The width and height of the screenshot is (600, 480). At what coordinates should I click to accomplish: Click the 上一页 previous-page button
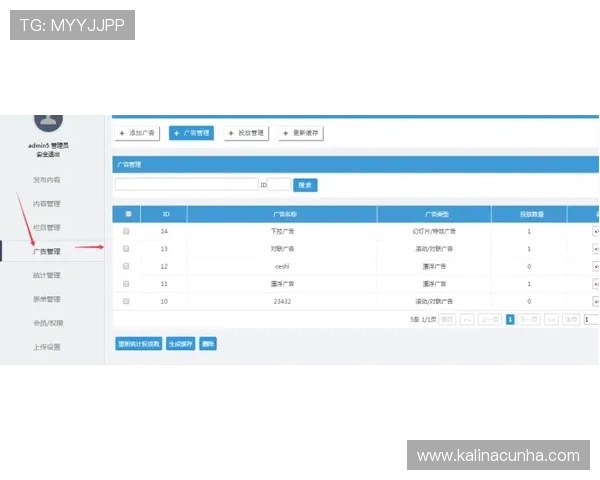point(490,319)
